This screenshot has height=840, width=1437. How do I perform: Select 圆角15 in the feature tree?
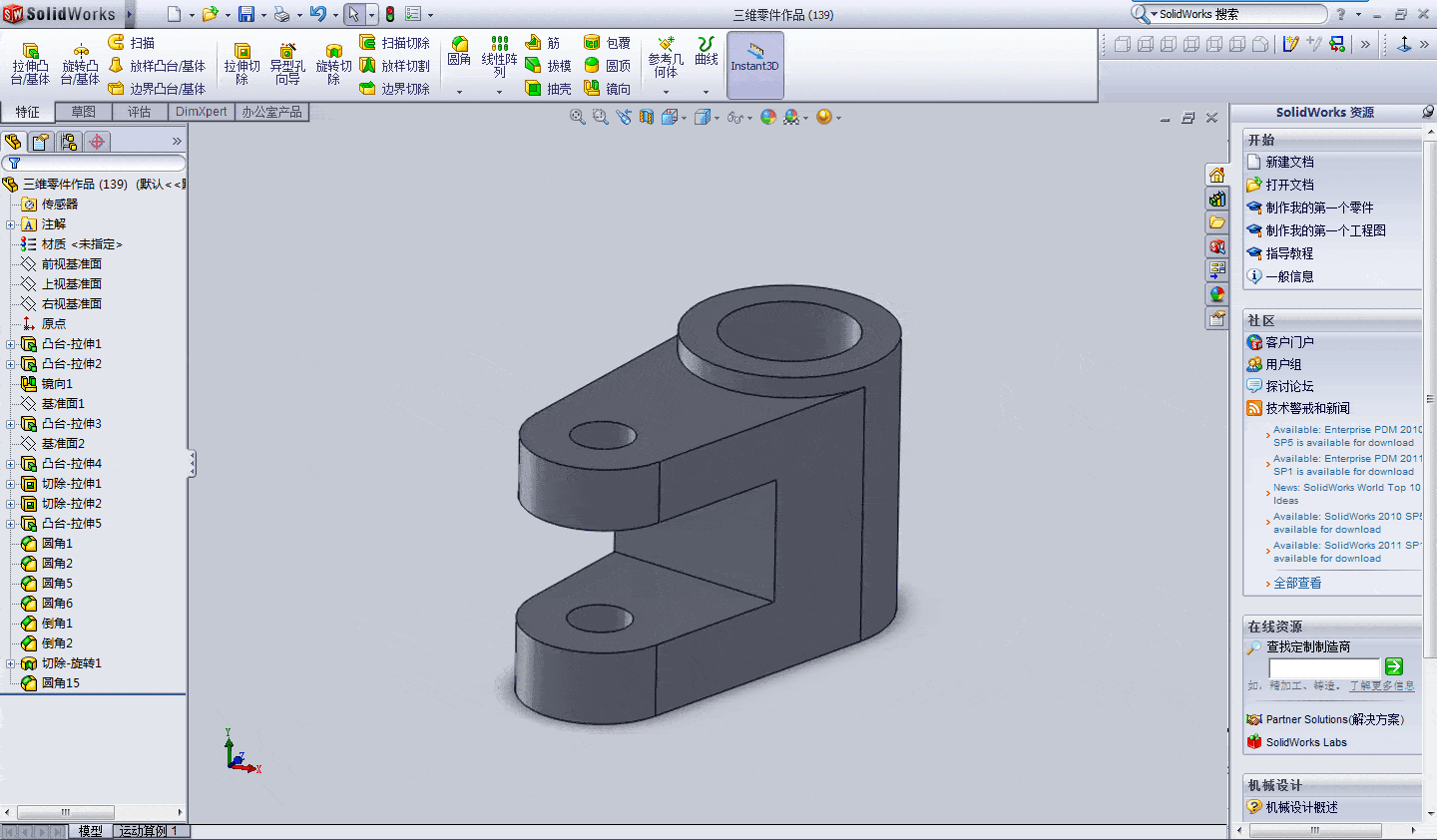pyautogui.click(x=60, y=683)
